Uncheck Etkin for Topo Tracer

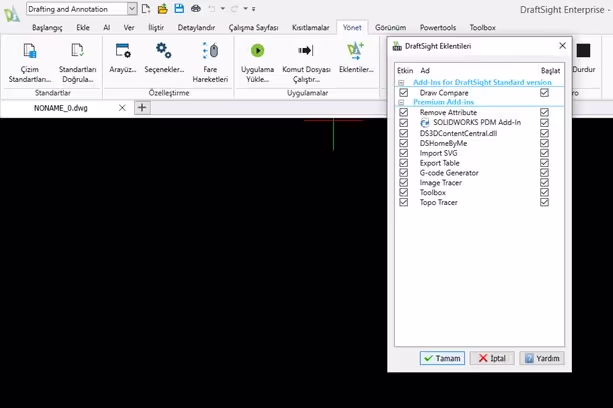[404, 202]
